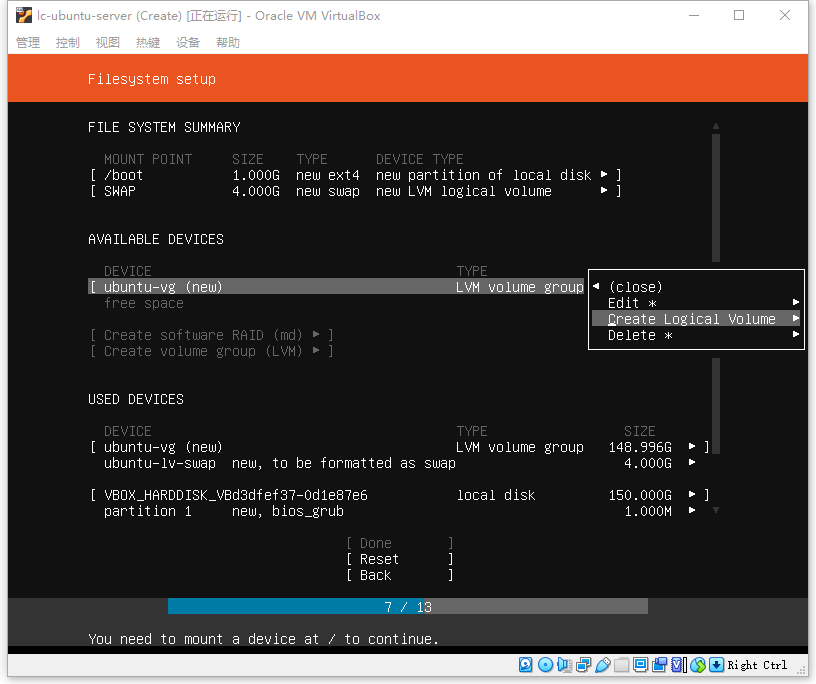Open the 管理 menu
Image resolution: width=816 pixels, height=684 pixels.
click(x=28, y=43)
